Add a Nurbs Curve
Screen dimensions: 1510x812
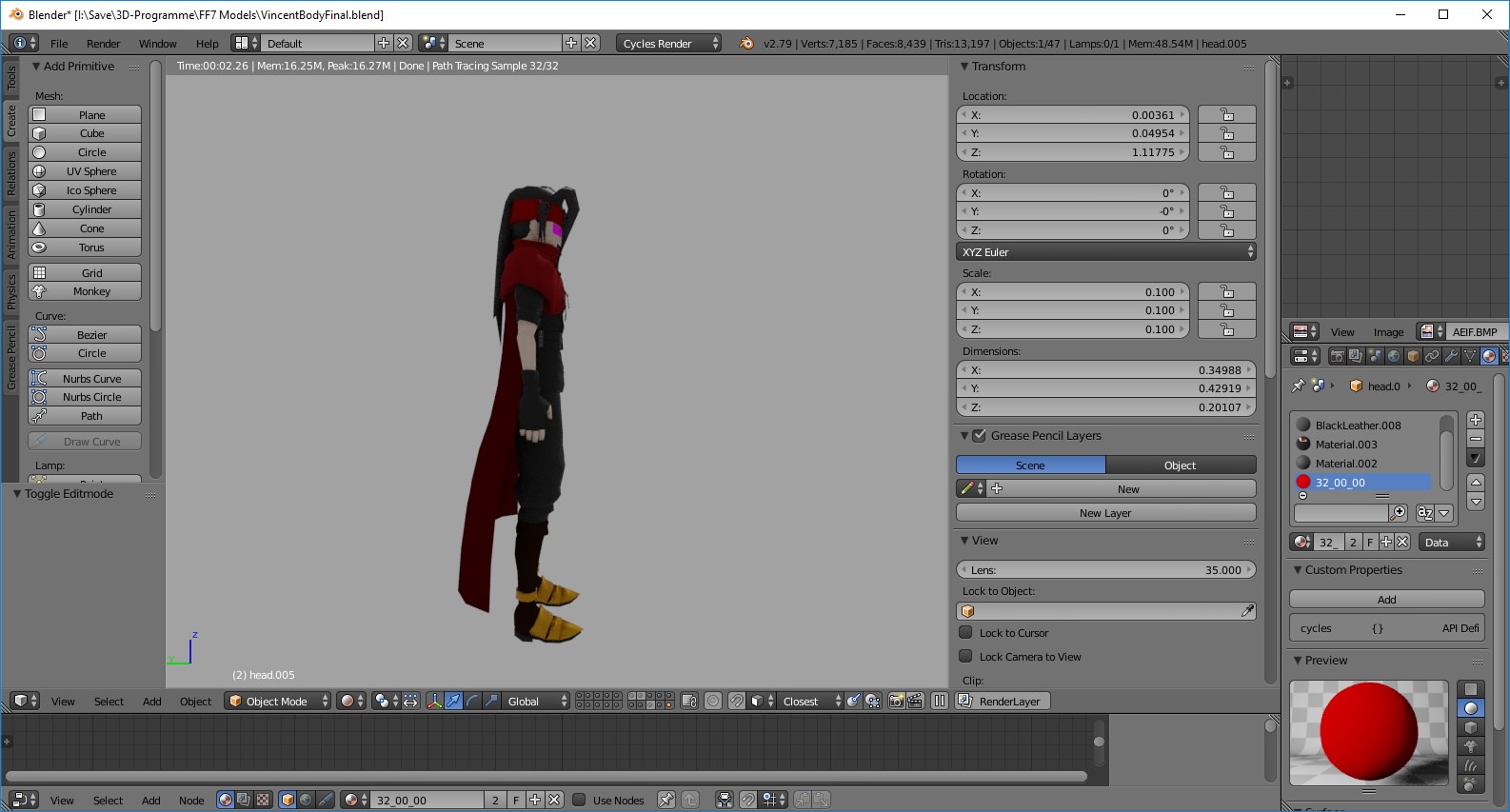tap(85, 378)
